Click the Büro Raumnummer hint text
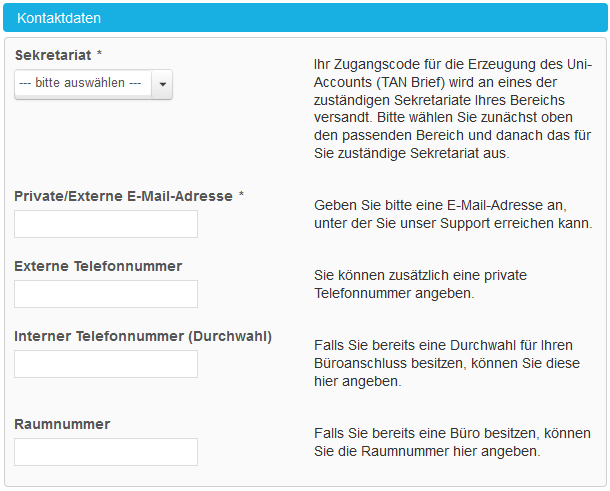 coord(452,442)
